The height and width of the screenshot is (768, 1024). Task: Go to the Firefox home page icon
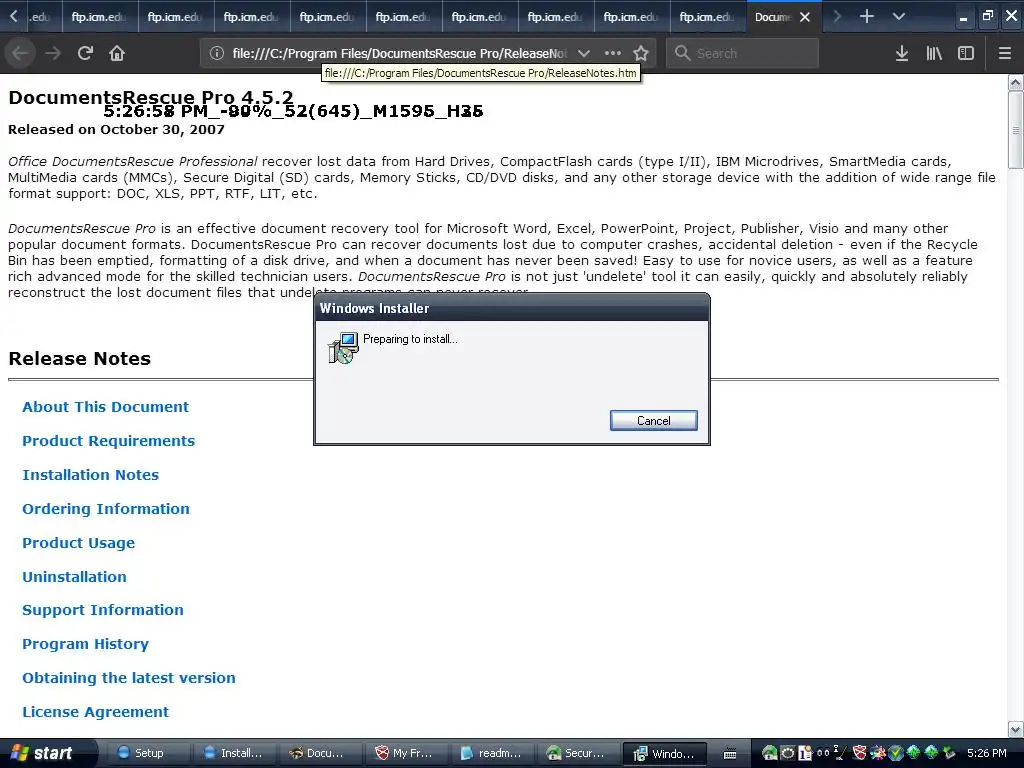pos(117,53)
